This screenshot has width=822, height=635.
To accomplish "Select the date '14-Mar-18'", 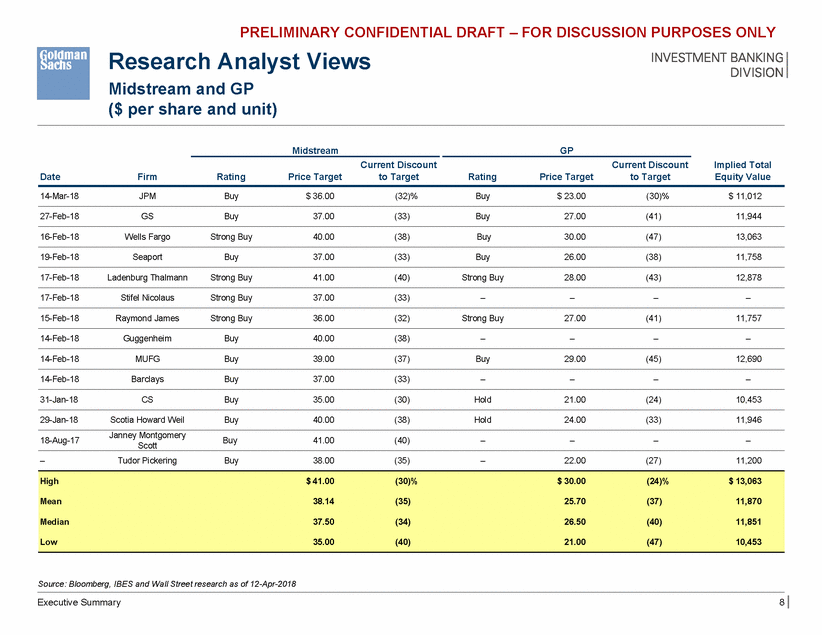I will click(59, 196).
